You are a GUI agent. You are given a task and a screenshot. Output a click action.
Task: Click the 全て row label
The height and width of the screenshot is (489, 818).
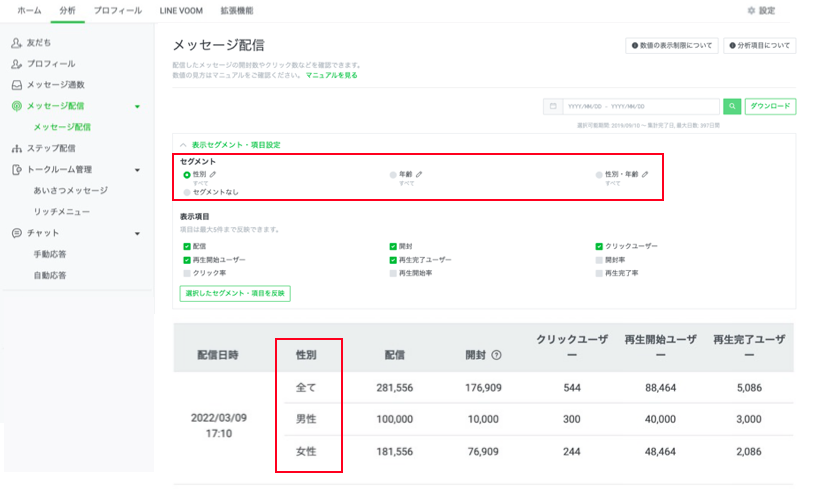coord(306,388)
